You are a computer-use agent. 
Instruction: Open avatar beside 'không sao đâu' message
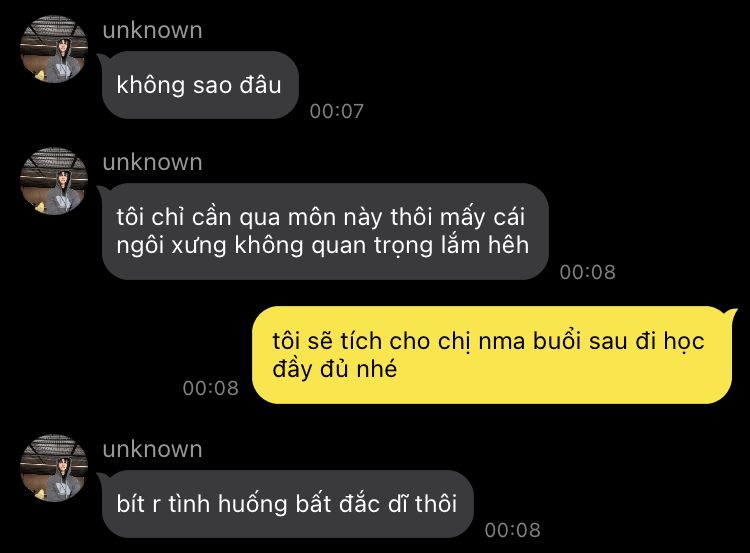tap(54, 49)
